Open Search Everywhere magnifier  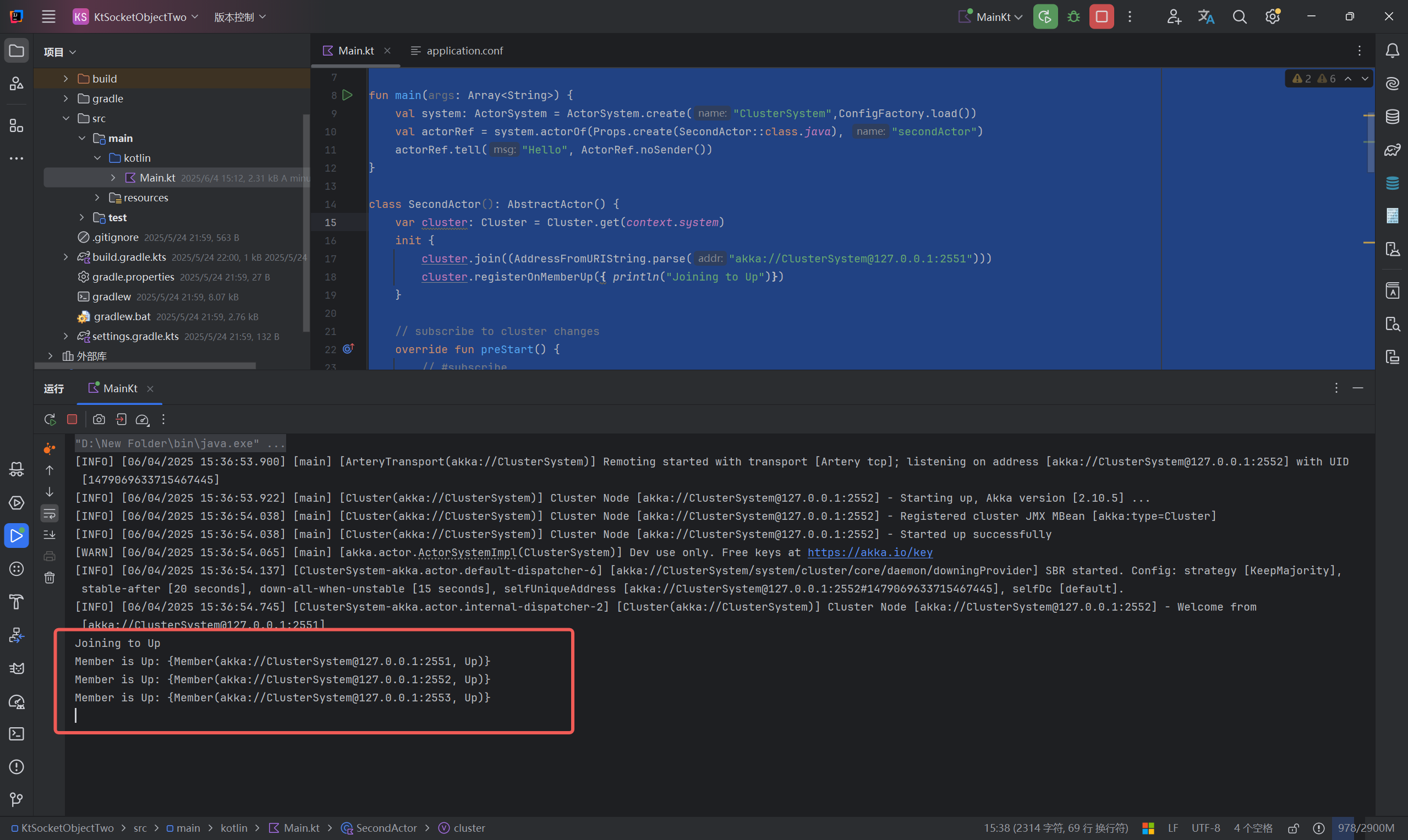point(1239,17)
